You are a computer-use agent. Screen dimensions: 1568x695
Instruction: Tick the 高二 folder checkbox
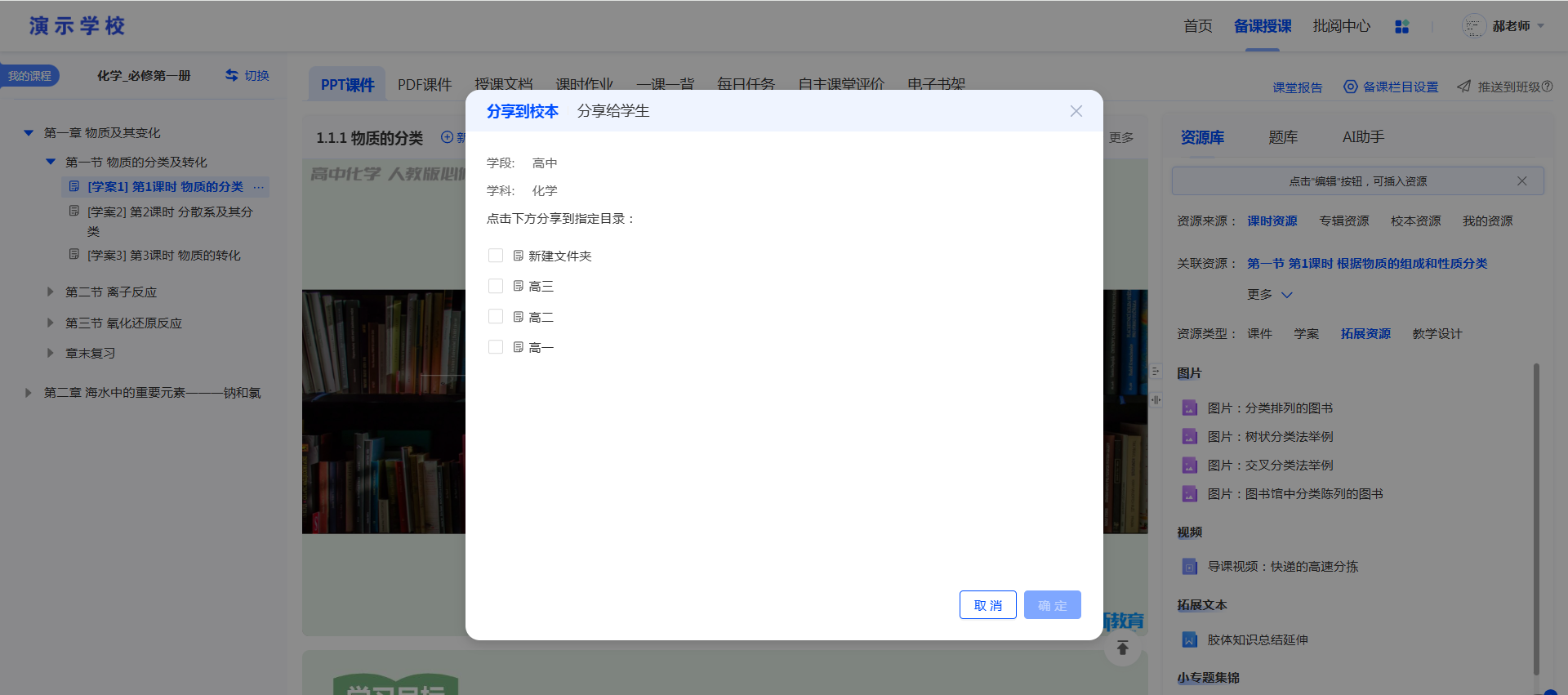point(496,316)
